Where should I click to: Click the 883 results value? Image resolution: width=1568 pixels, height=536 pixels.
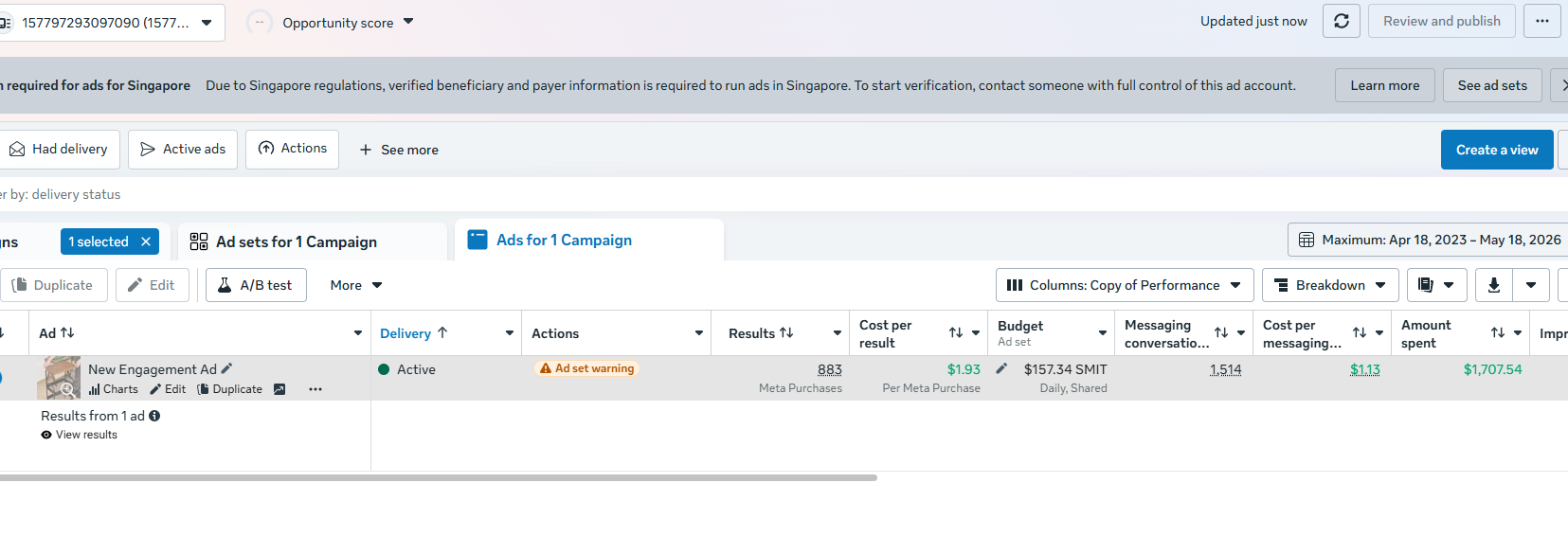(830, 369)
